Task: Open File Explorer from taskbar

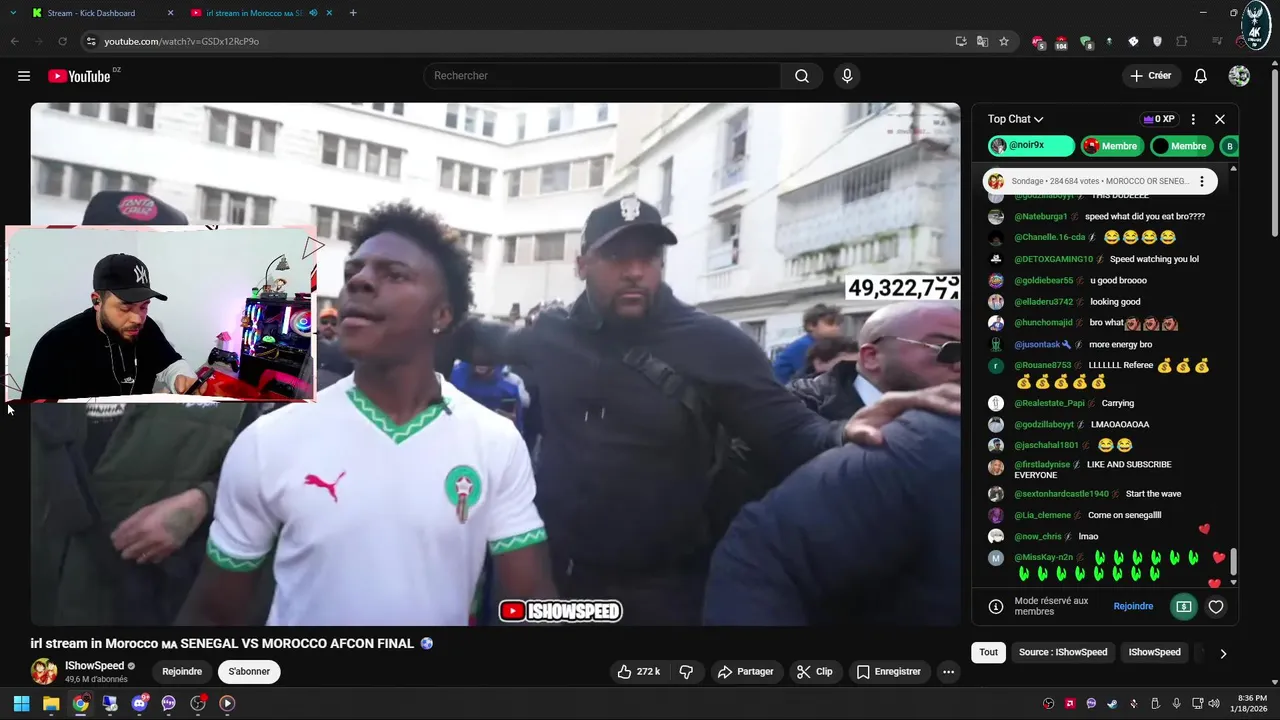Action: tap(51, 703)
